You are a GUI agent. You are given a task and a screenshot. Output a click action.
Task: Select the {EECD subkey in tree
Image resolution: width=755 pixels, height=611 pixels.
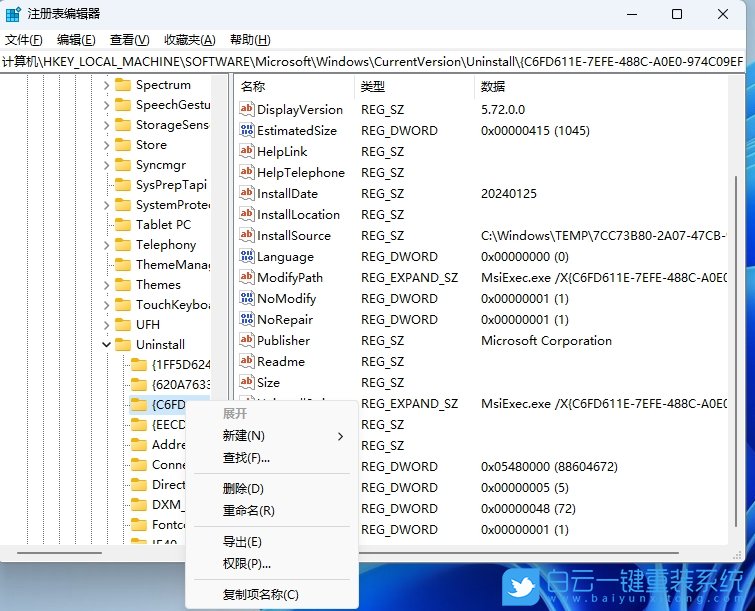click(169, 425)
